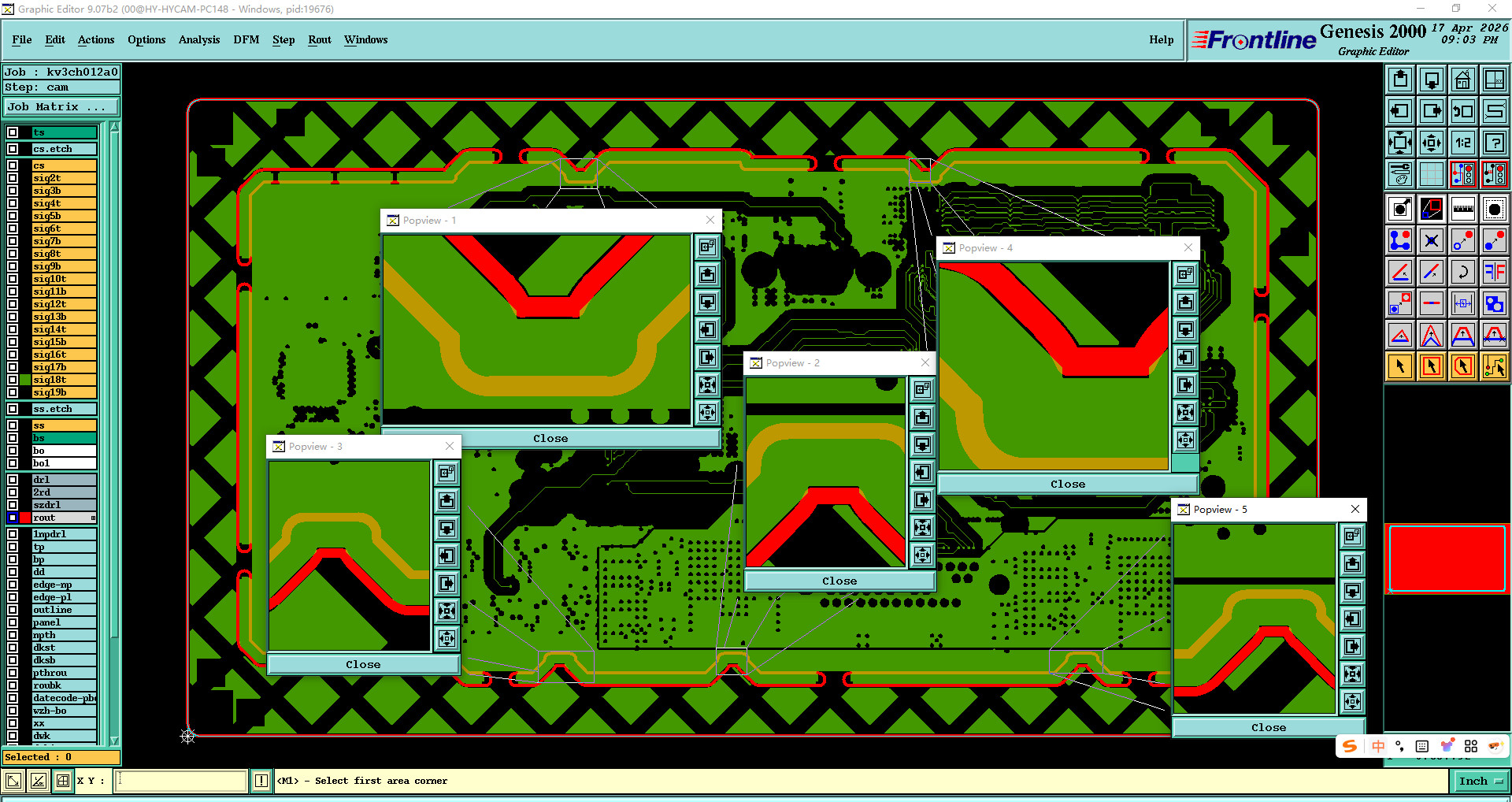Click the previous view return icon
Image resolution: width=1512 pixels, height=802 pixels.
1463,111
